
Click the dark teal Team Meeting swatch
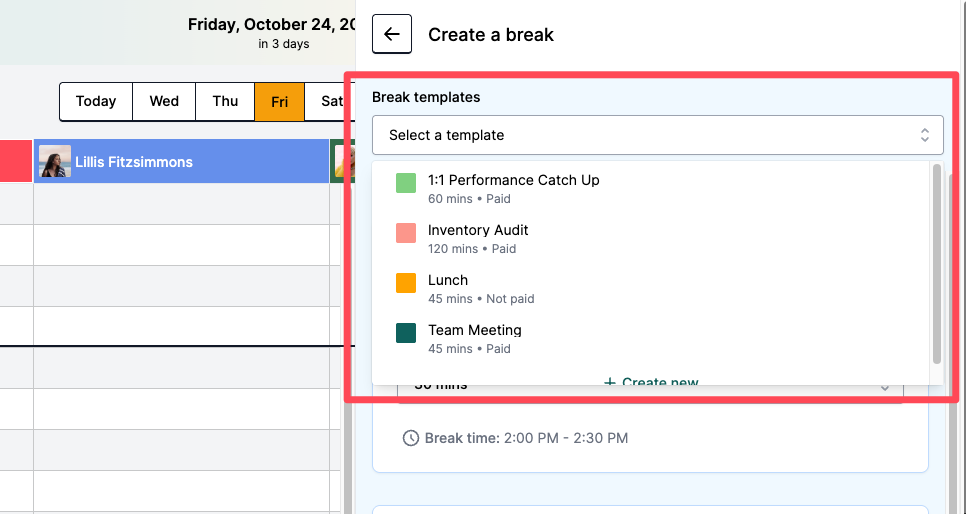(406, 333)
